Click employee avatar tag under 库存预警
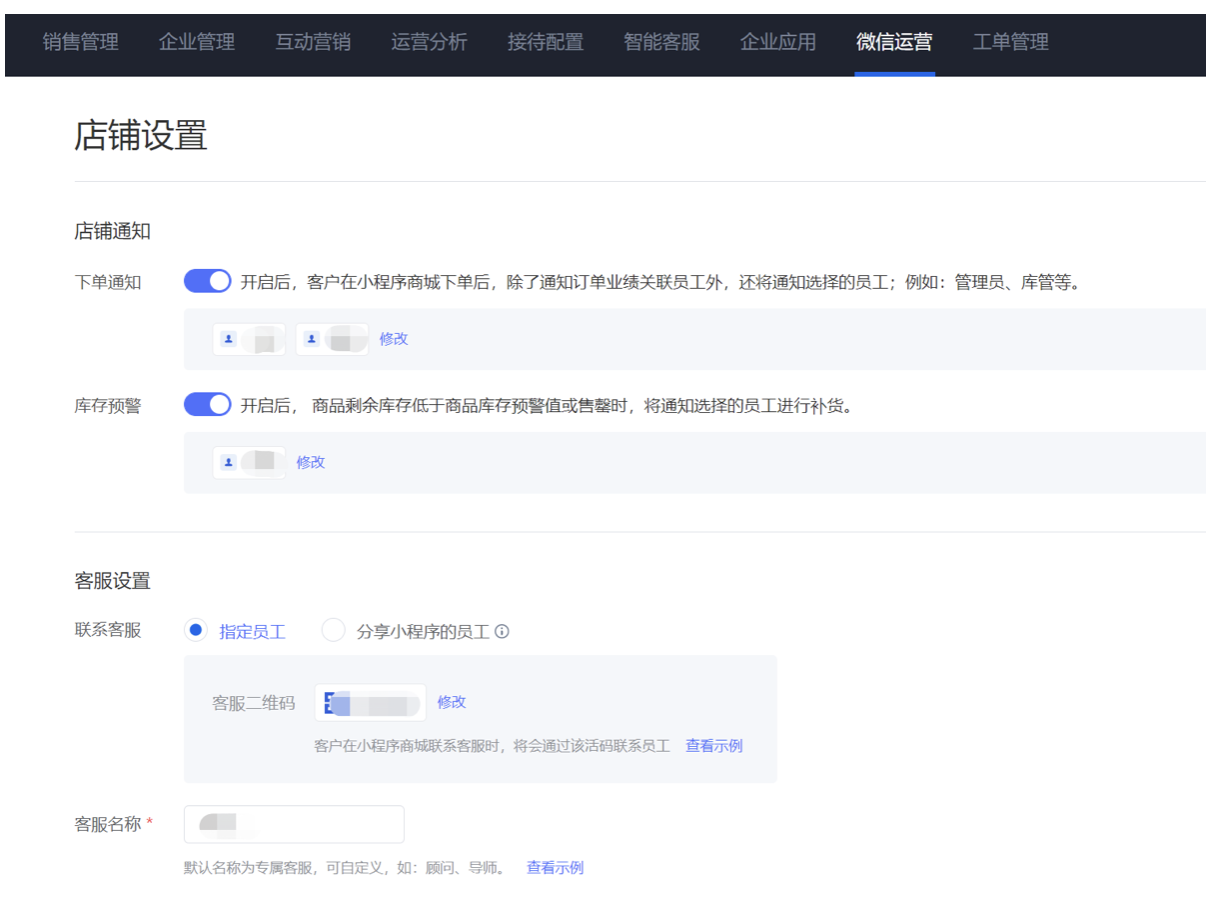The height and width of the screenshot is (914, 1214). (249, 463)
